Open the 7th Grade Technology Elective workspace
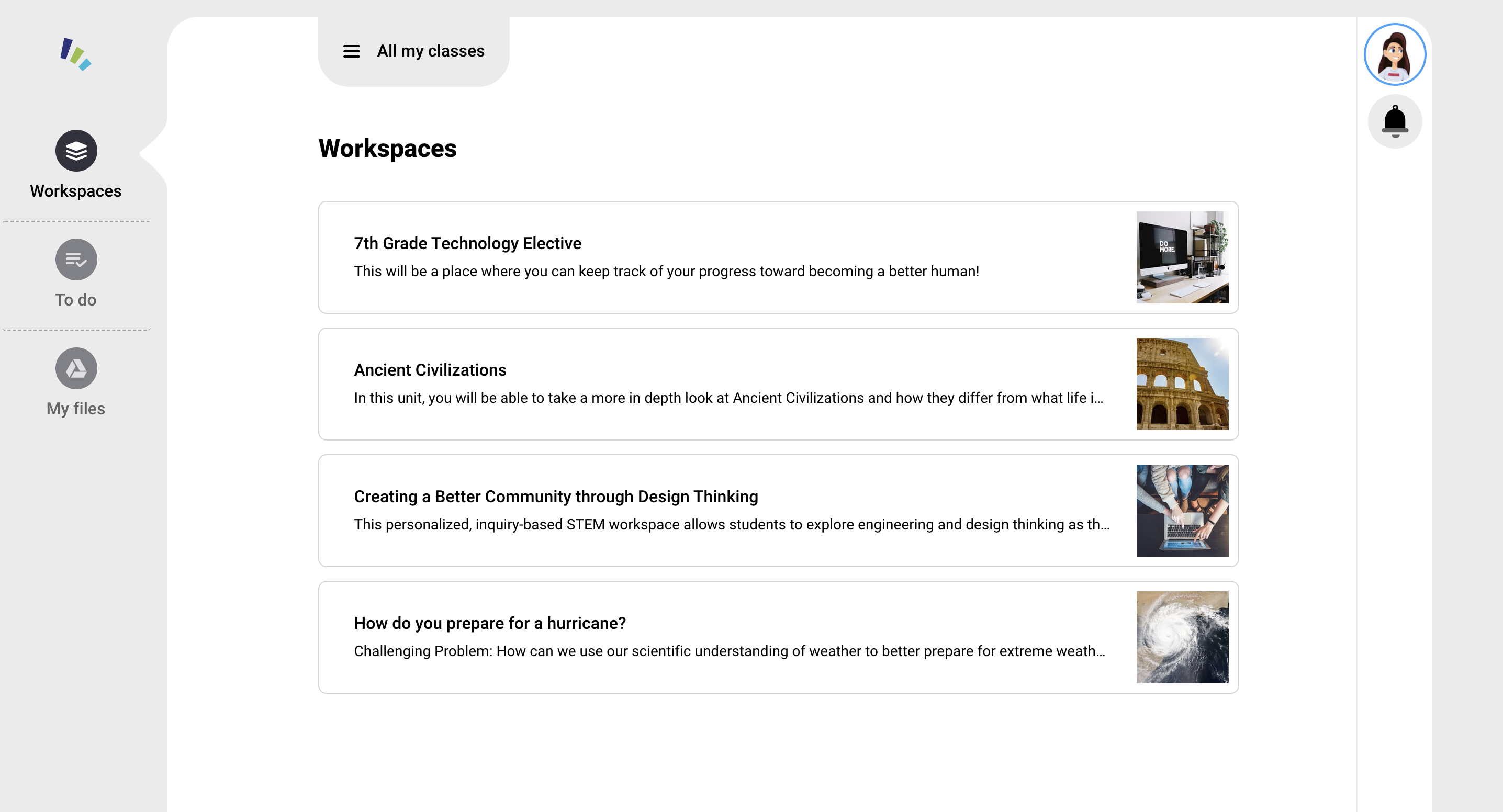 point(467,243)
